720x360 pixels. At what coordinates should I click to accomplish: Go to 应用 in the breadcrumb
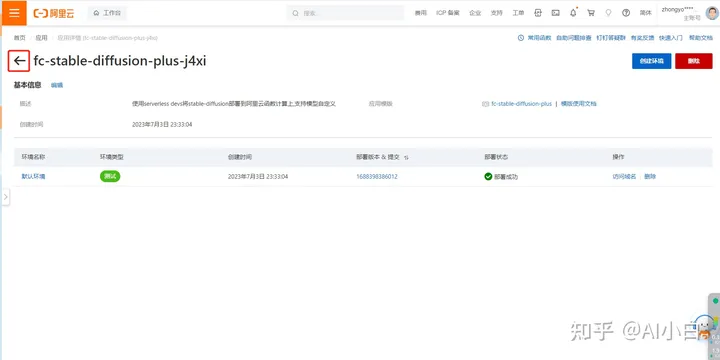click(41, 38)
